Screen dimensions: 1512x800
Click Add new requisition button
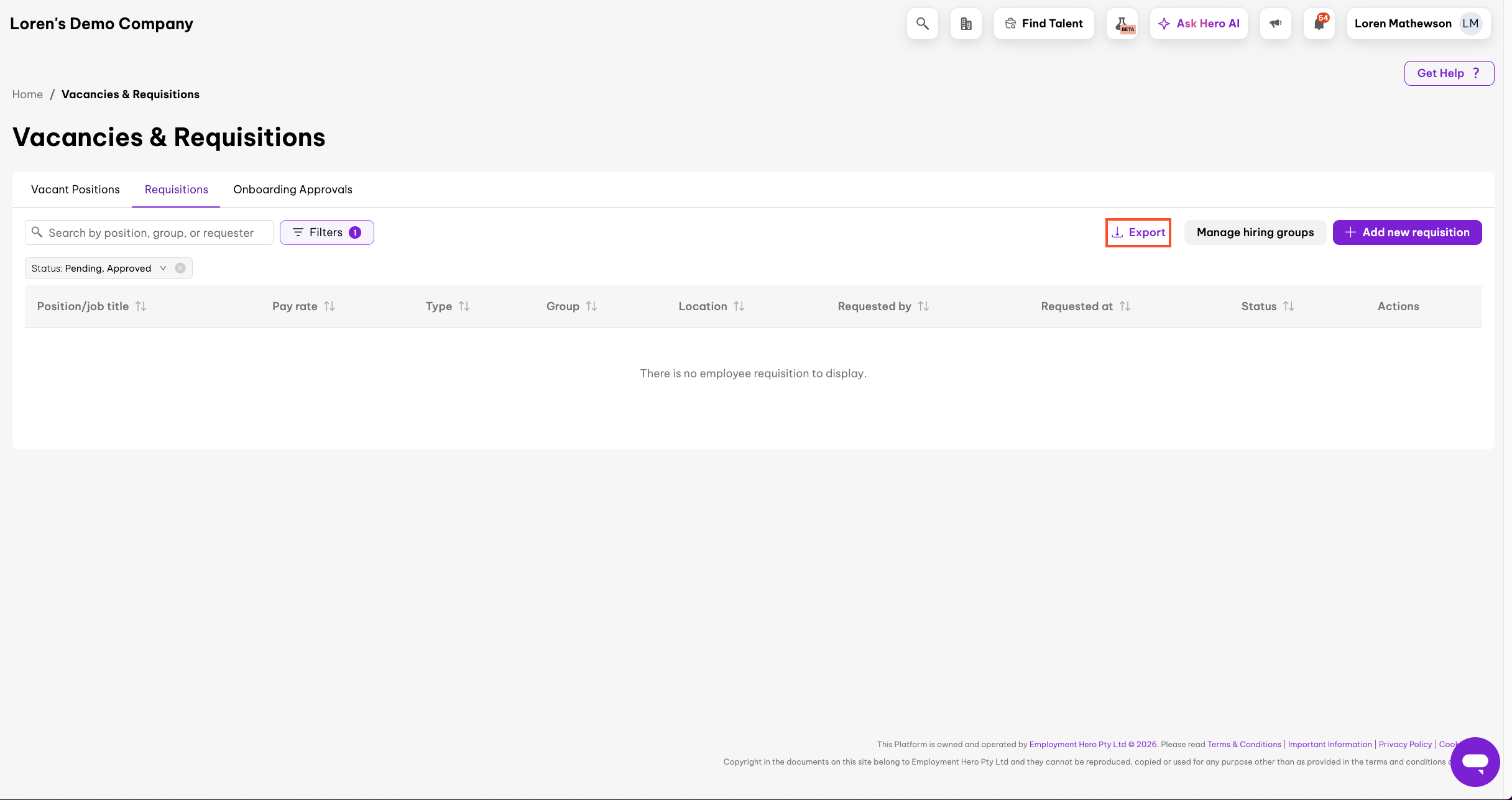pos(1407,232)
